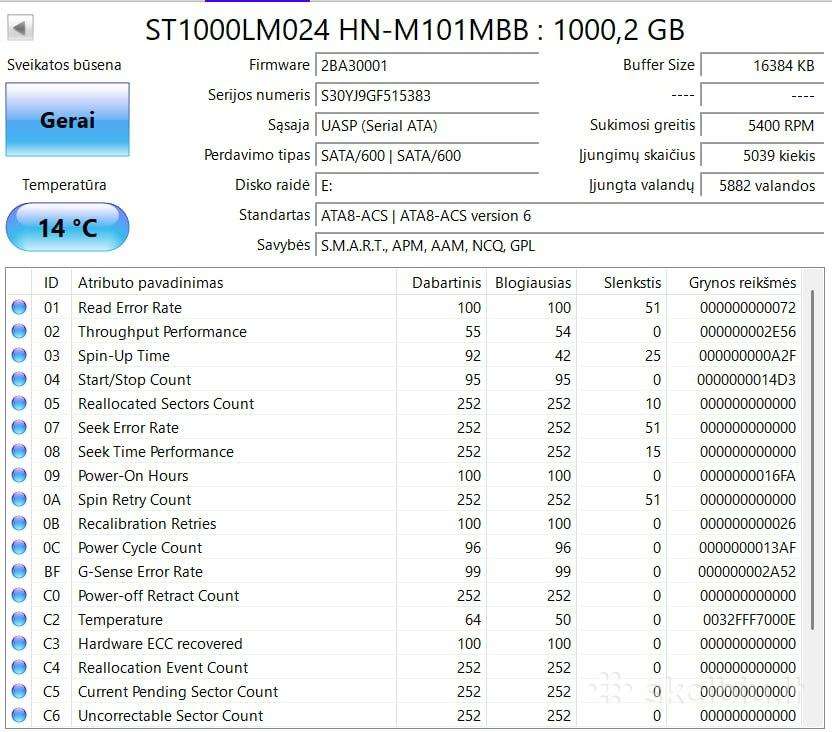Image resolution: width=832 pixels, height=732 pixels.
Task: Click raw value 0000000014D3
Action: [747, 380]
